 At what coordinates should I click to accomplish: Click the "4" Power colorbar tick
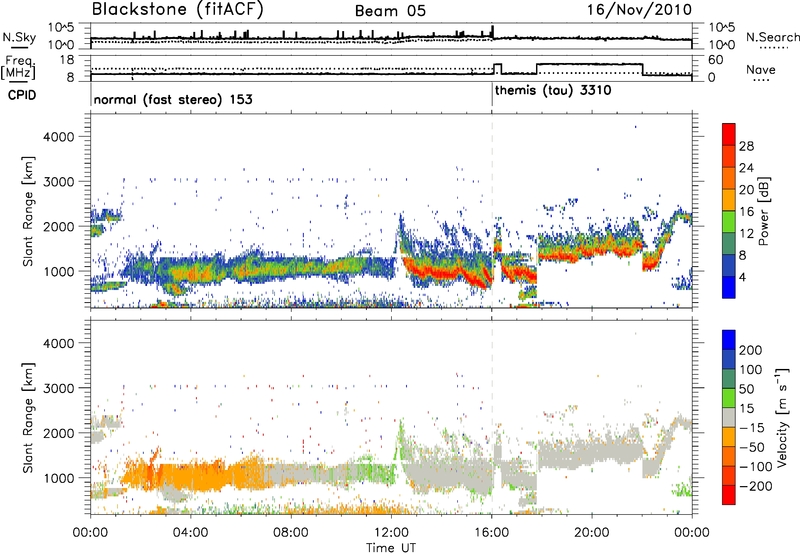pos(742,277)
